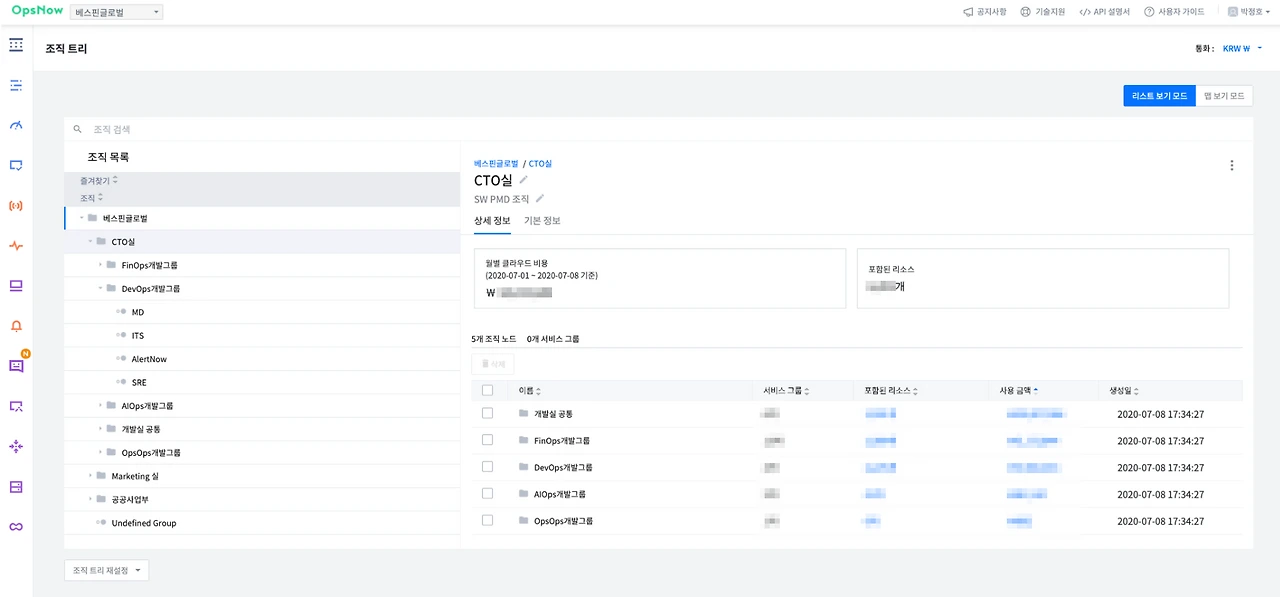Select Undefined Group in organization tree
The height and width of the screenshot is (597, 1280).
pyautogui.click(x=144, y=523)
